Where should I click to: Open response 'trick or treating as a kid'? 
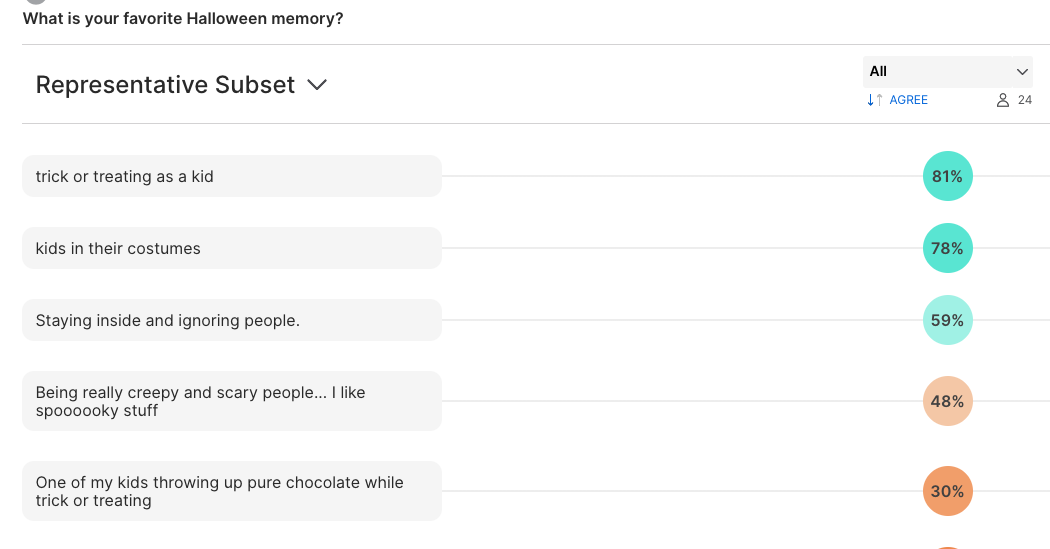[x=232, y=176]
